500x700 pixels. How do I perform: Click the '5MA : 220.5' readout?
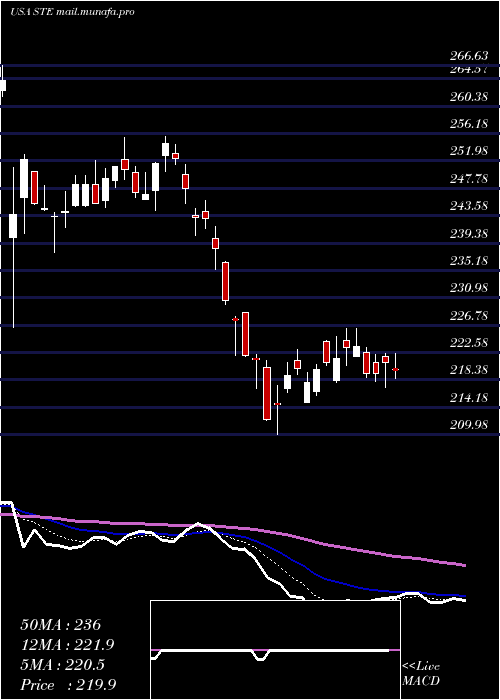coord(62,665)
